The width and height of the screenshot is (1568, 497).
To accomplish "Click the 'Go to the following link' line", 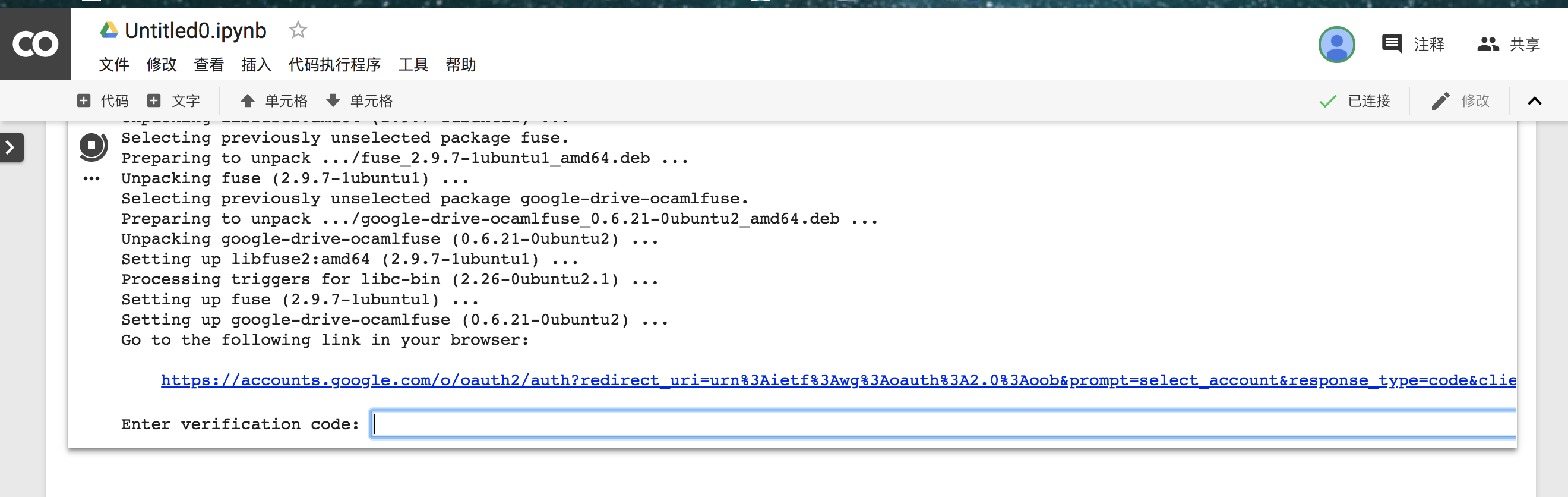I will click(325, 340).
